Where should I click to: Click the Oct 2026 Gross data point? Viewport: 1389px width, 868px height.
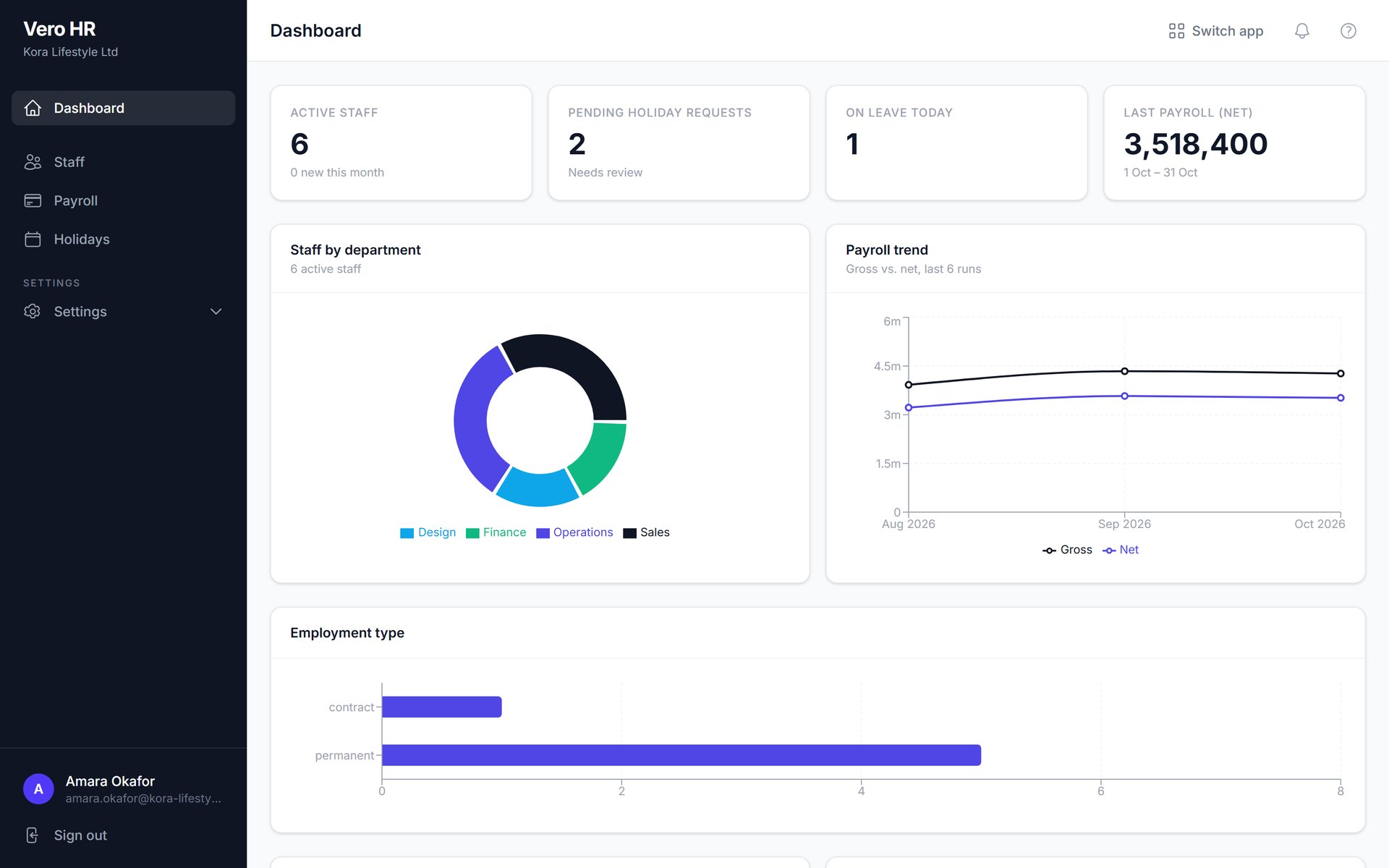pos(1341,373)
